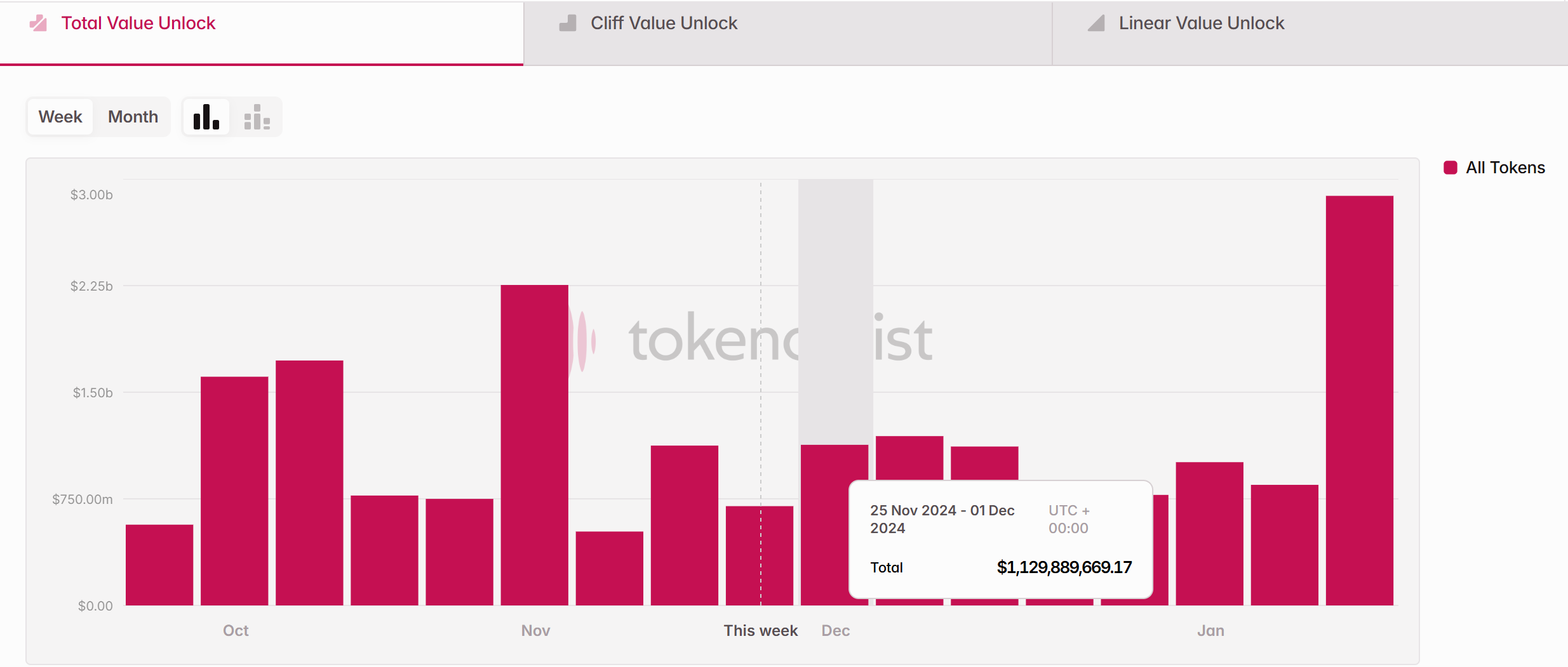Click the $0.00 axis value
1568x667 pixels.
tap(95, 606)
